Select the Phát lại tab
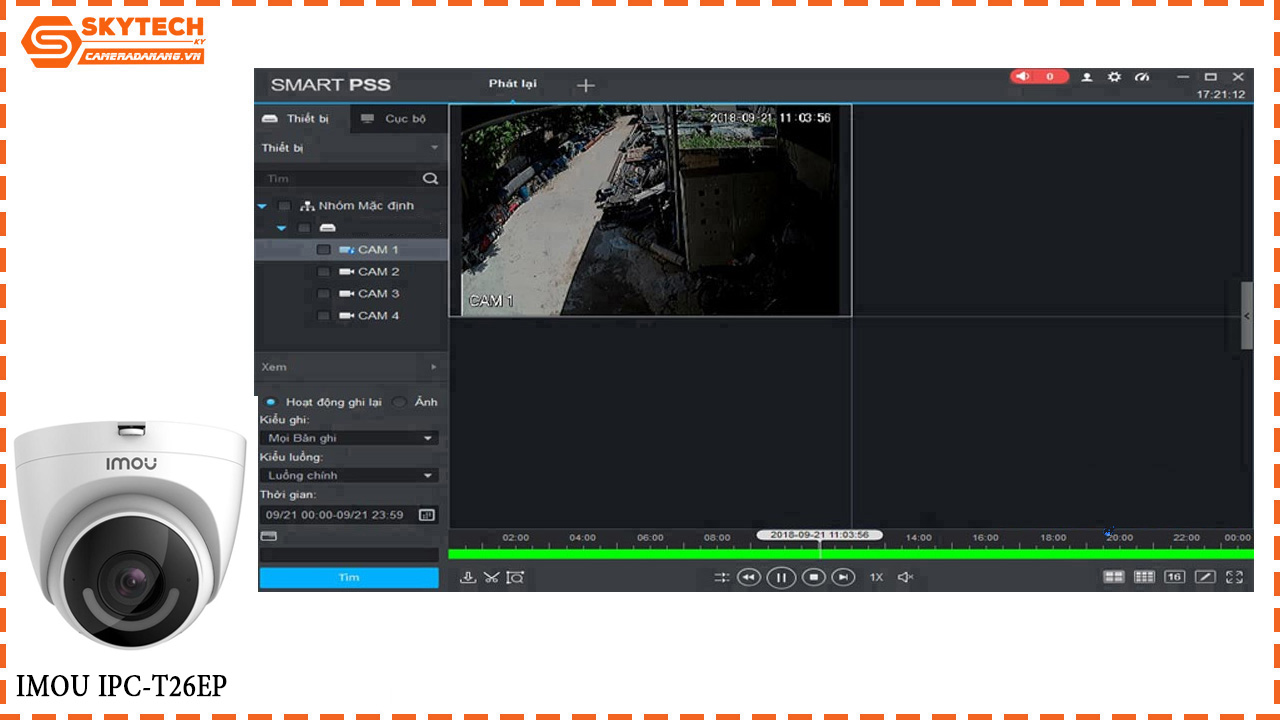 (x=511, y=85)
